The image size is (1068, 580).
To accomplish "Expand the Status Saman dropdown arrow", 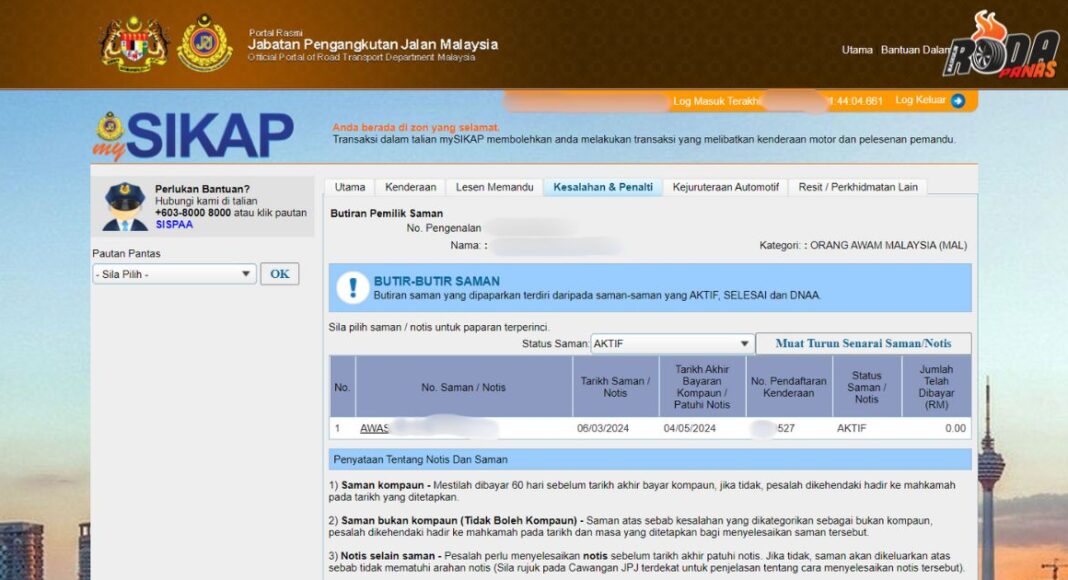I will click(744, 343).
